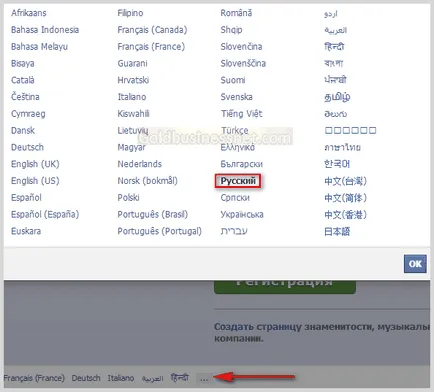
Task: Choose Dansk language
Action: click(x=23, y=130)
